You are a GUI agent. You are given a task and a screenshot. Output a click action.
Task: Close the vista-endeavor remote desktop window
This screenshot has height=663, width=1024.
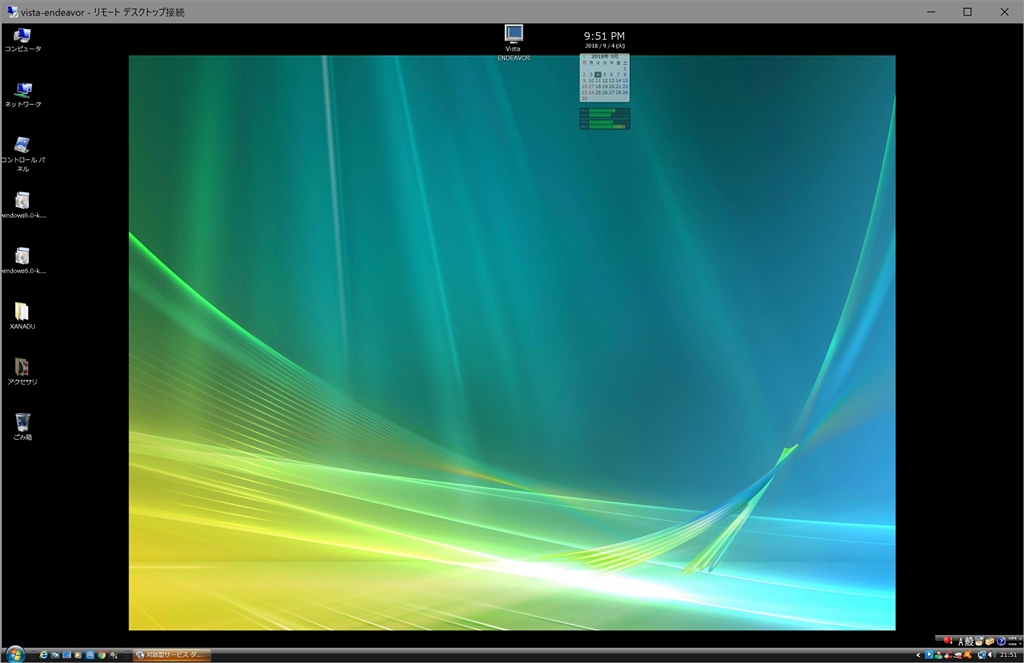point(1004,12)
